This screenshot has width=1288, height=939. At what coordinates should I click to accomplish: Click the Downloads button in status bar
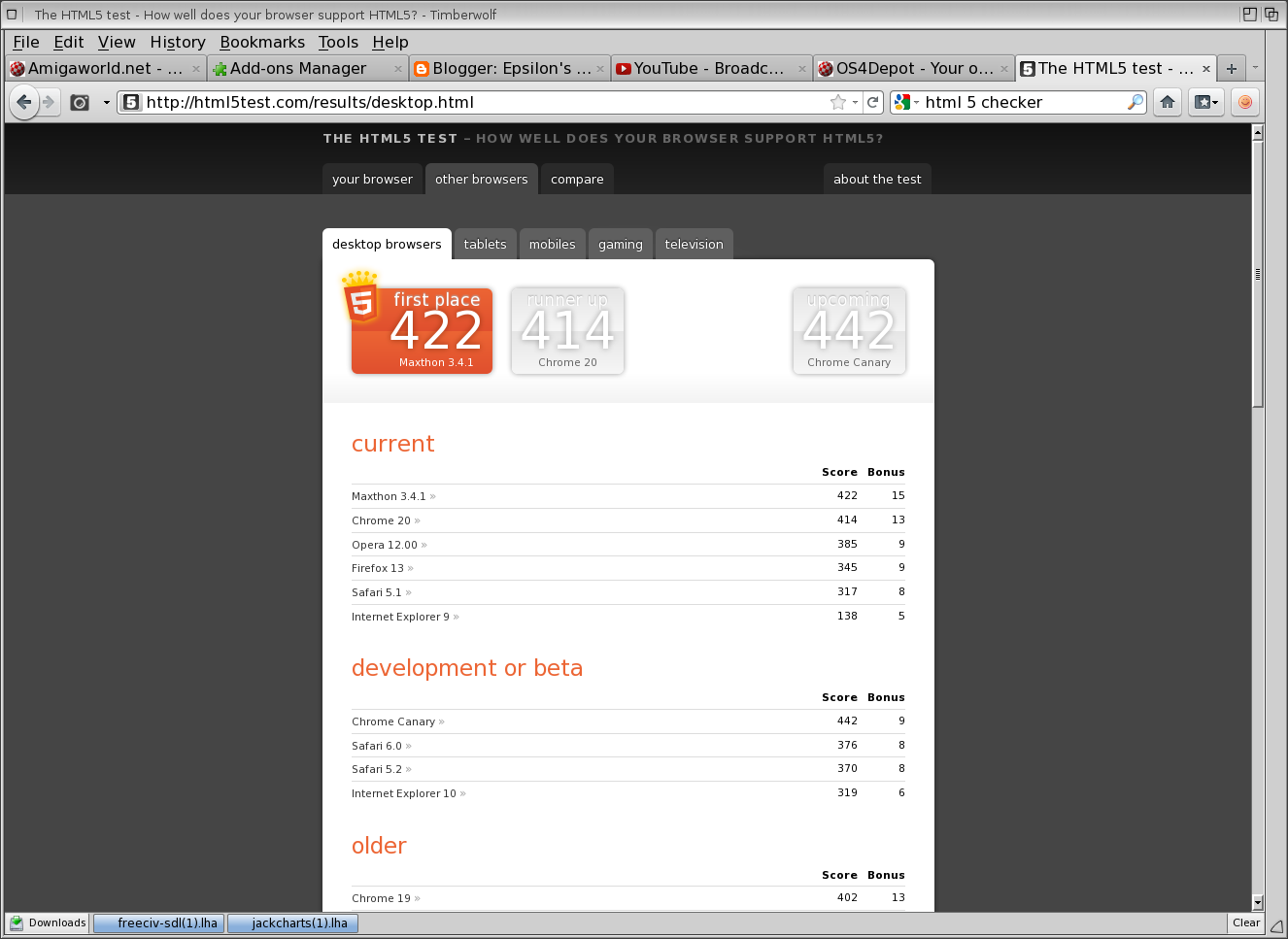coord(48,922)
